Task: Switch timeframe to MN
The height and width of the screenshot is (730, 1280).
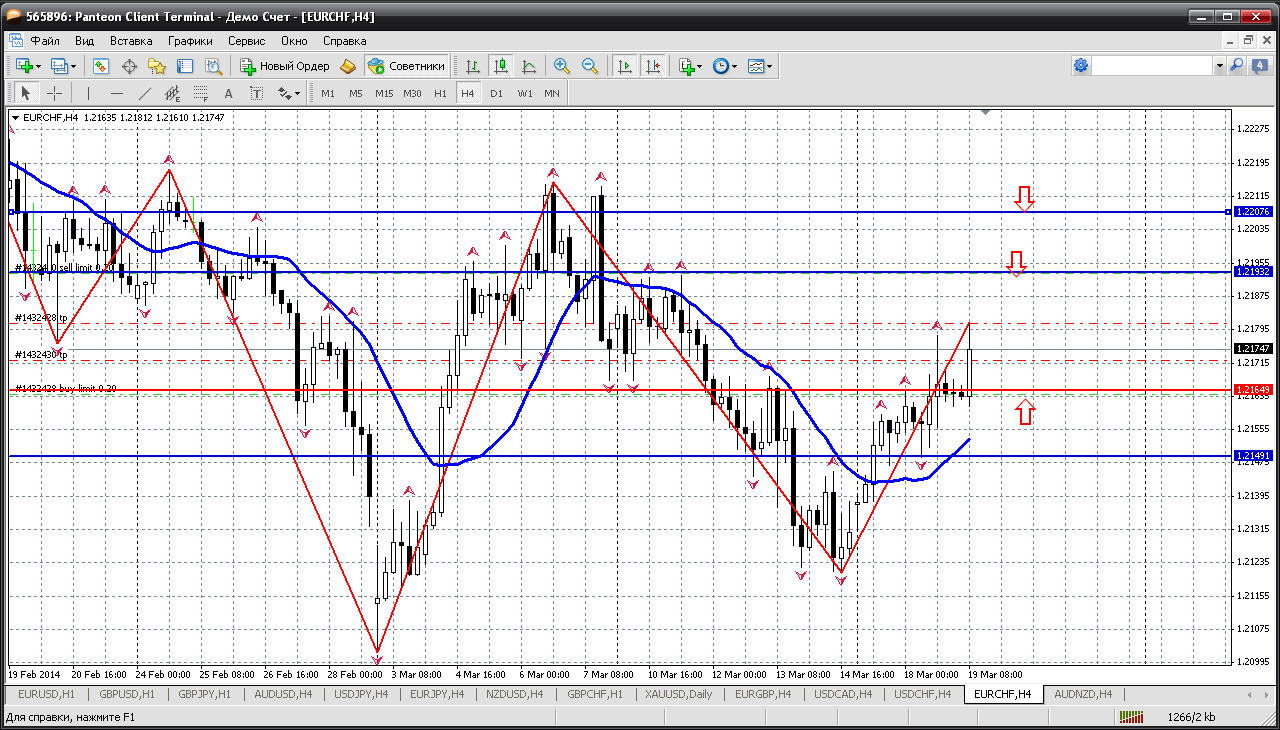Action: click(552, 93)
